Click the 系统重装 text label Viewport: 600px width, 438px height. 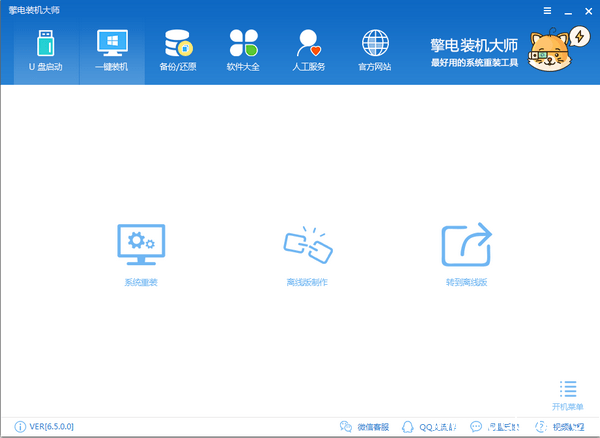[141, 283]
